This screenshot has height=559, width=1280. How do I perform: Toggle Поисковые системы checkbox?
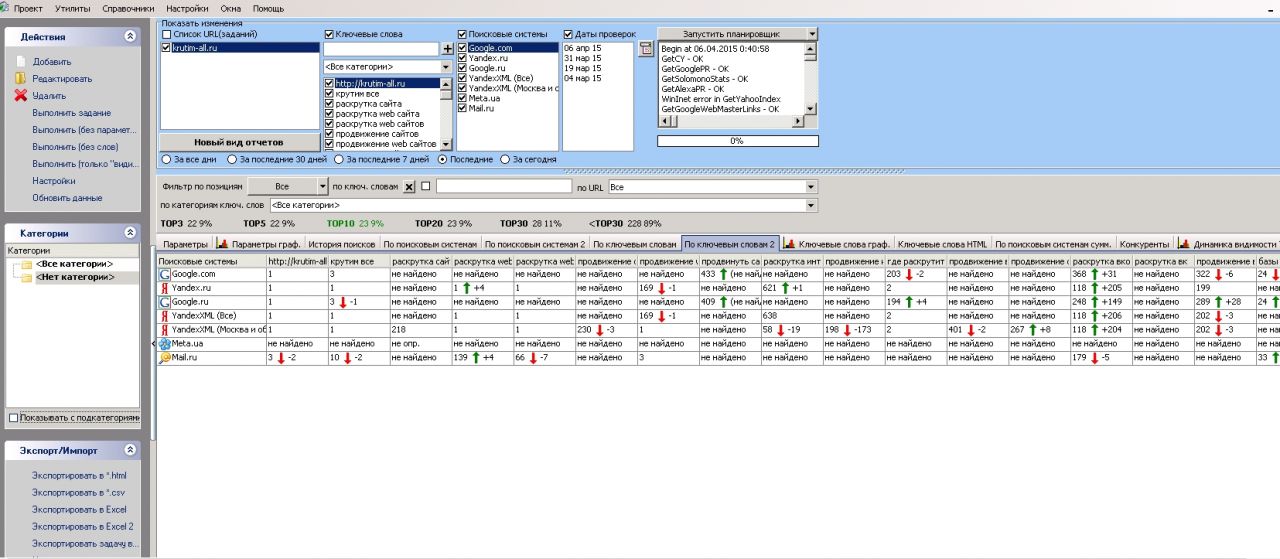pos(462,34)
